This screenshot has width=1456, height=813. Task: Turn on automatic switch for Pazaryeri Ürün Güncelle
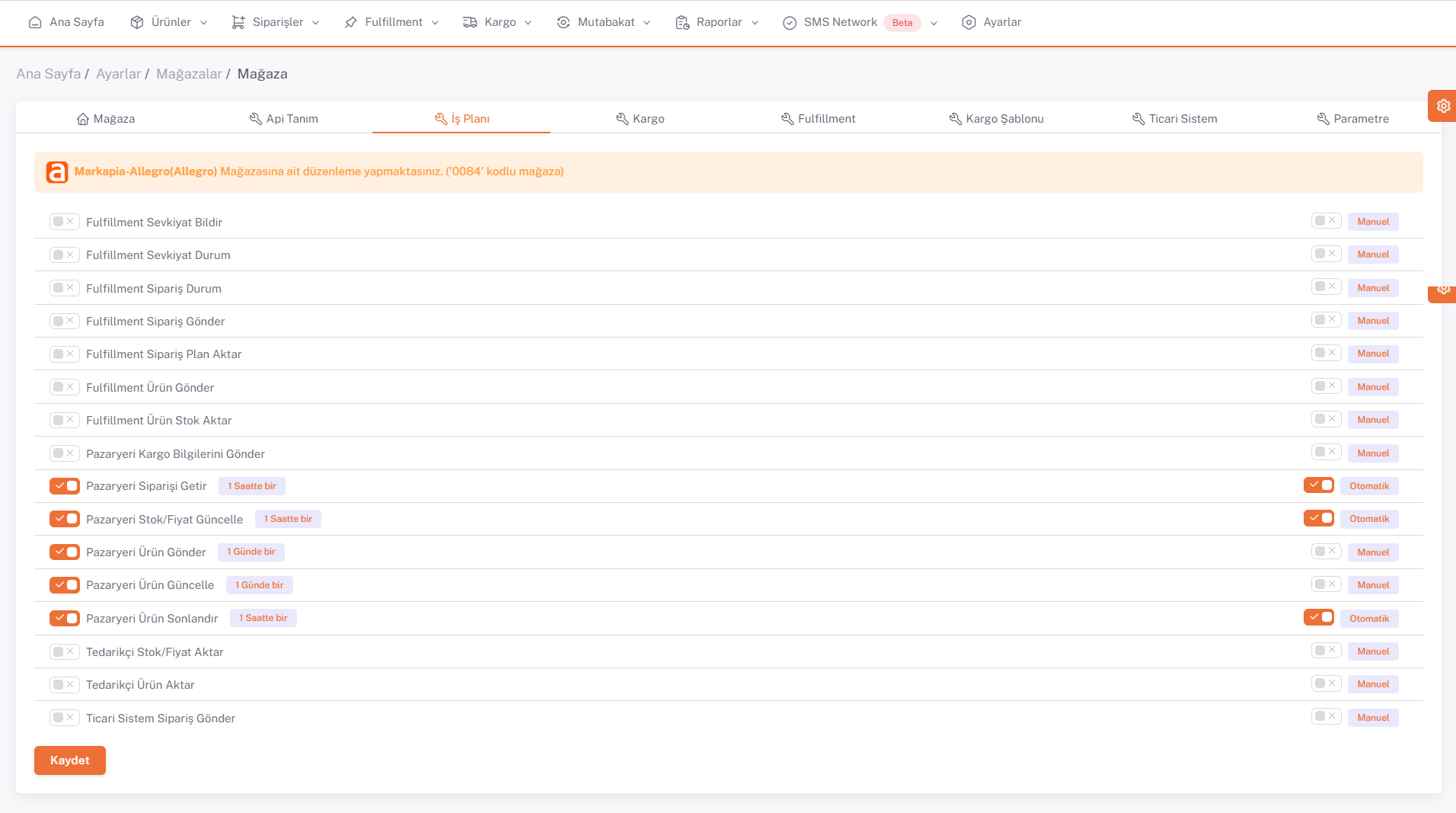pos(1327,584)
